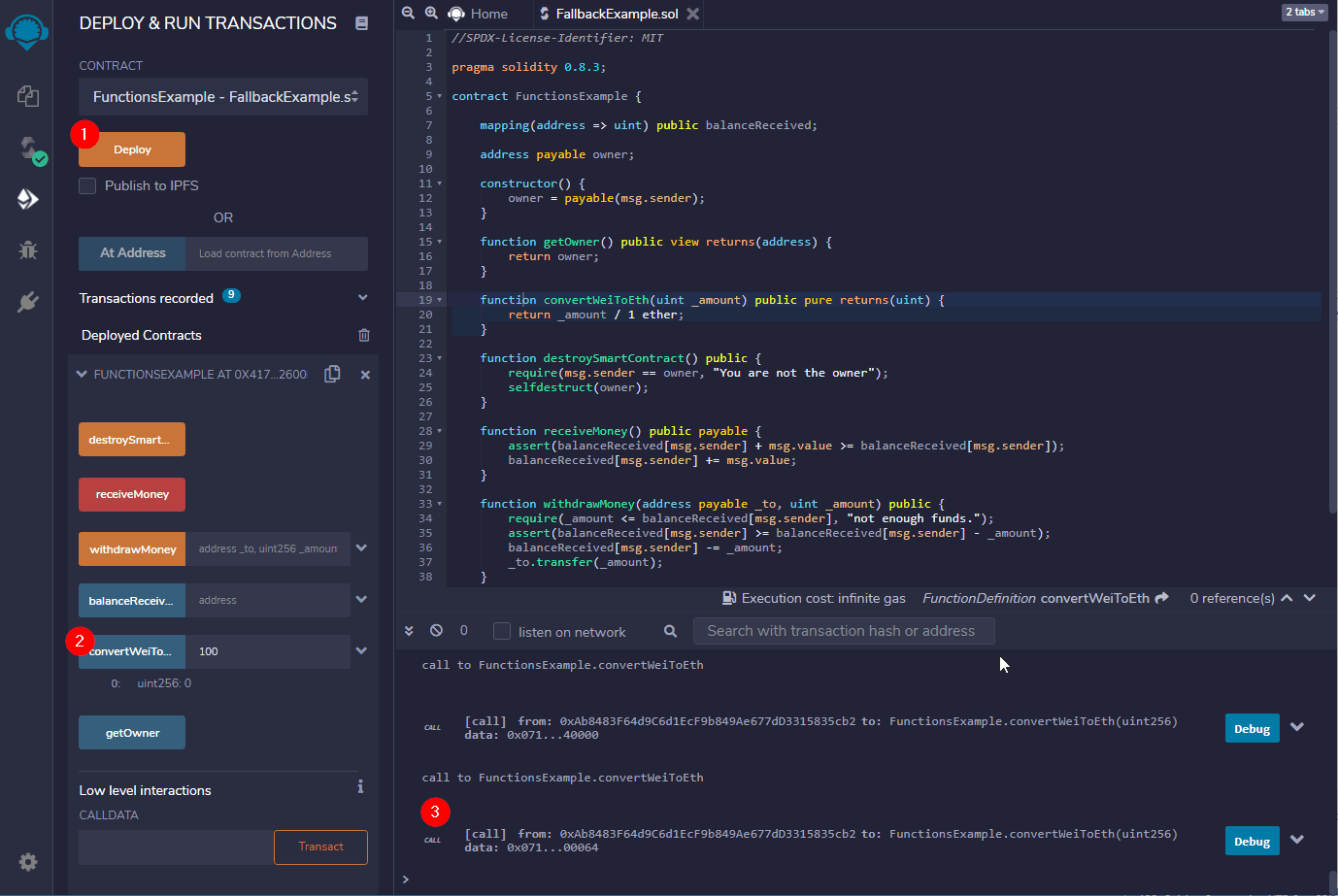Screen dimensions: 1338x896
Task: Close the FallbackExample.sol tab
Action: click(692, 14)
